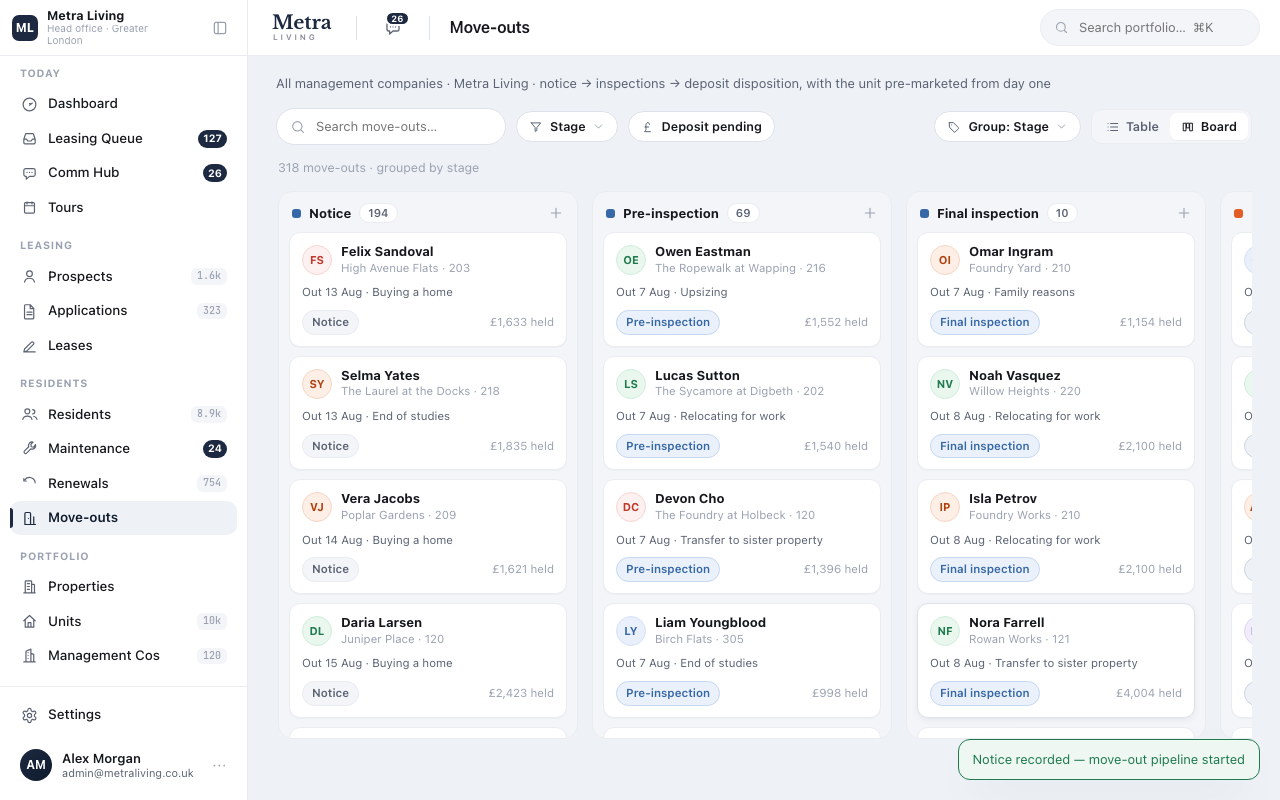Collapse the sidebar with the panel icon

[220, 28]
